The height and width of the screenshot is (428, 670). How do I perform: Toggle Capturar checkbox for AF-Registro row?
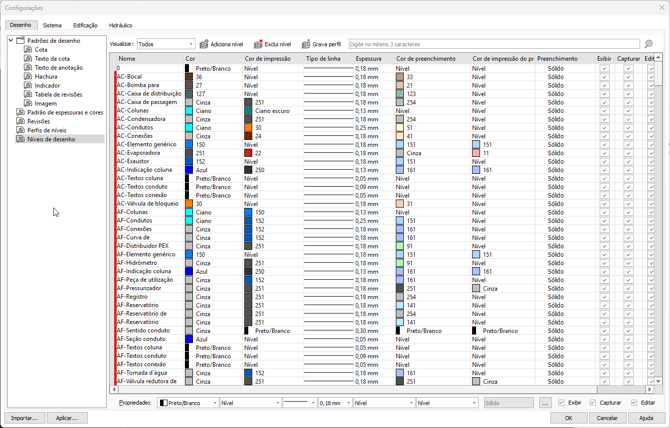[x=628, y=297]
